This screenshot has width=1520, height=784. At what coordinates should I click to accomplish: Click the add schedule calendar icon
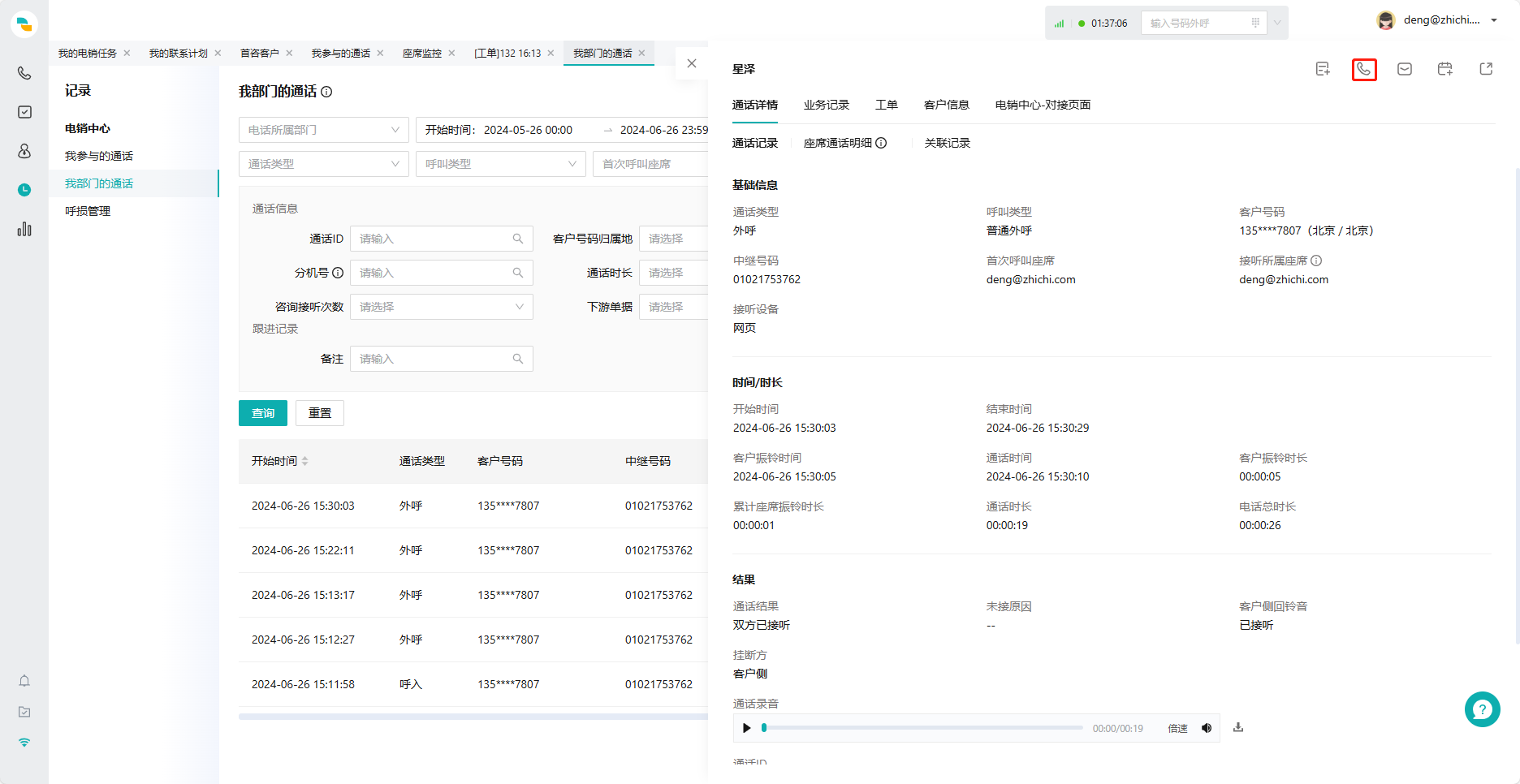pyautogui.click(x=1445, y=69)
